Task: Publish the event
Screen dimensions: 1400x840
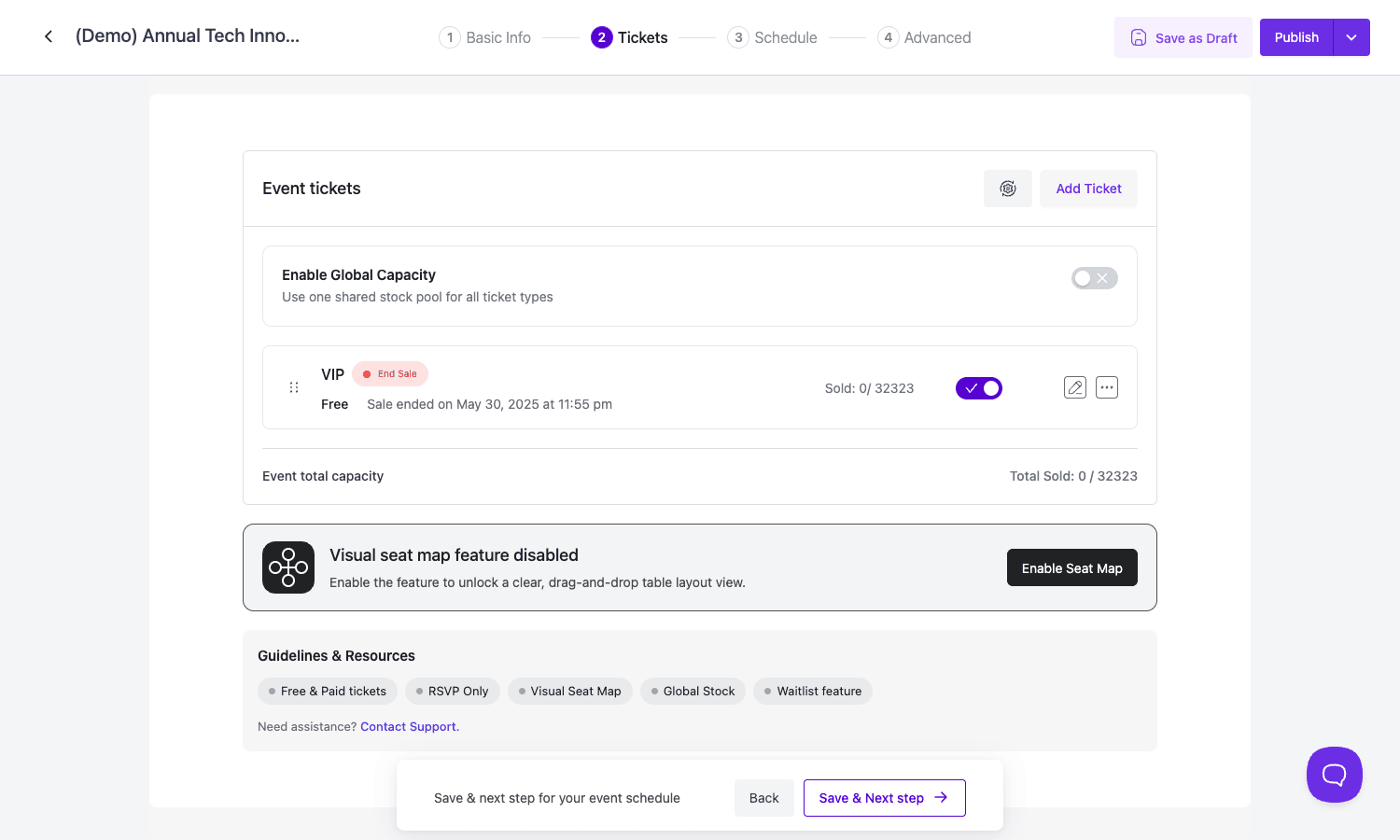Action: pyautogui.click(x=1296, y=37)
